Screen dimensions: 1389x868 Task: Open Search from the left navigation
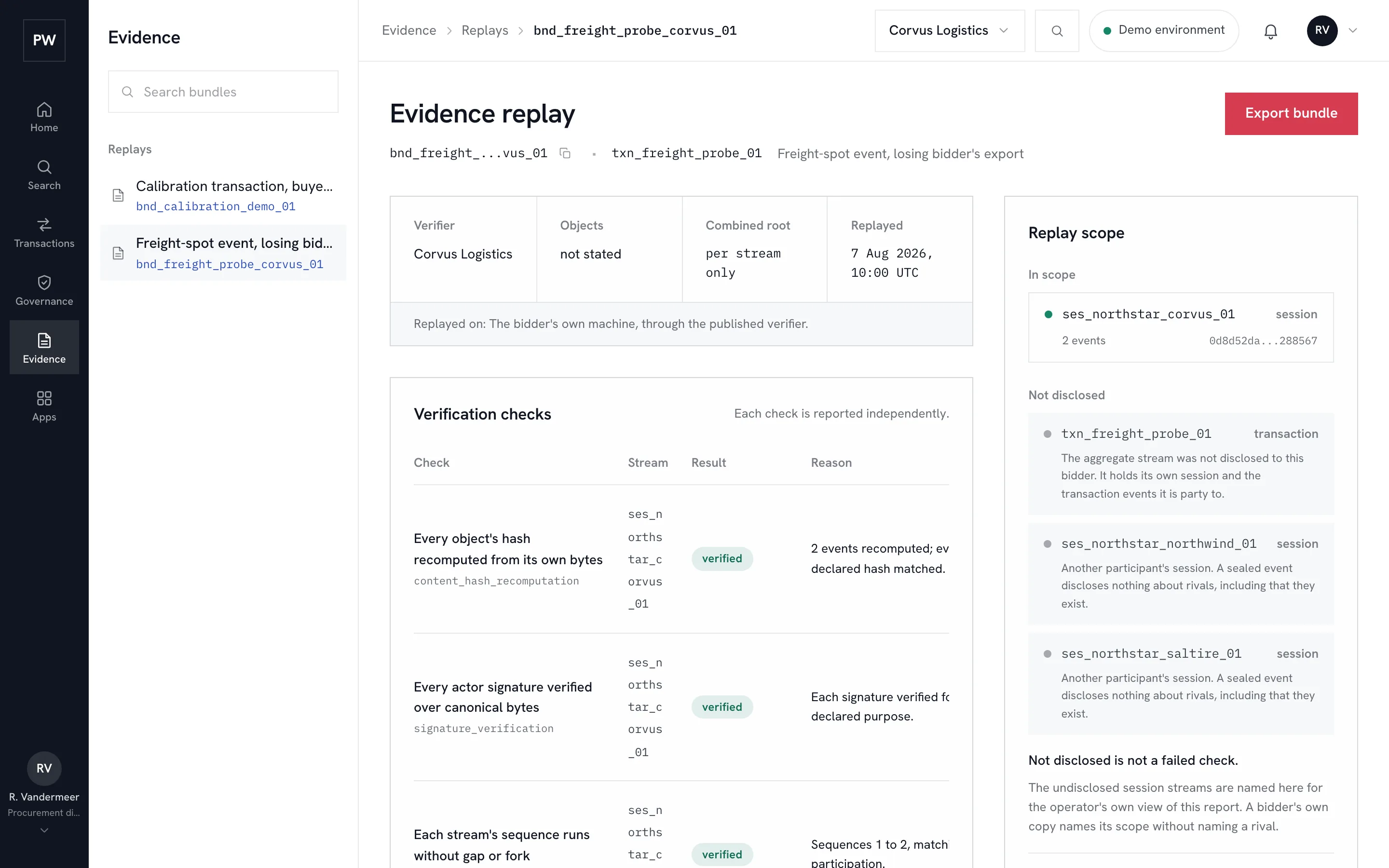tap(44, 175)
